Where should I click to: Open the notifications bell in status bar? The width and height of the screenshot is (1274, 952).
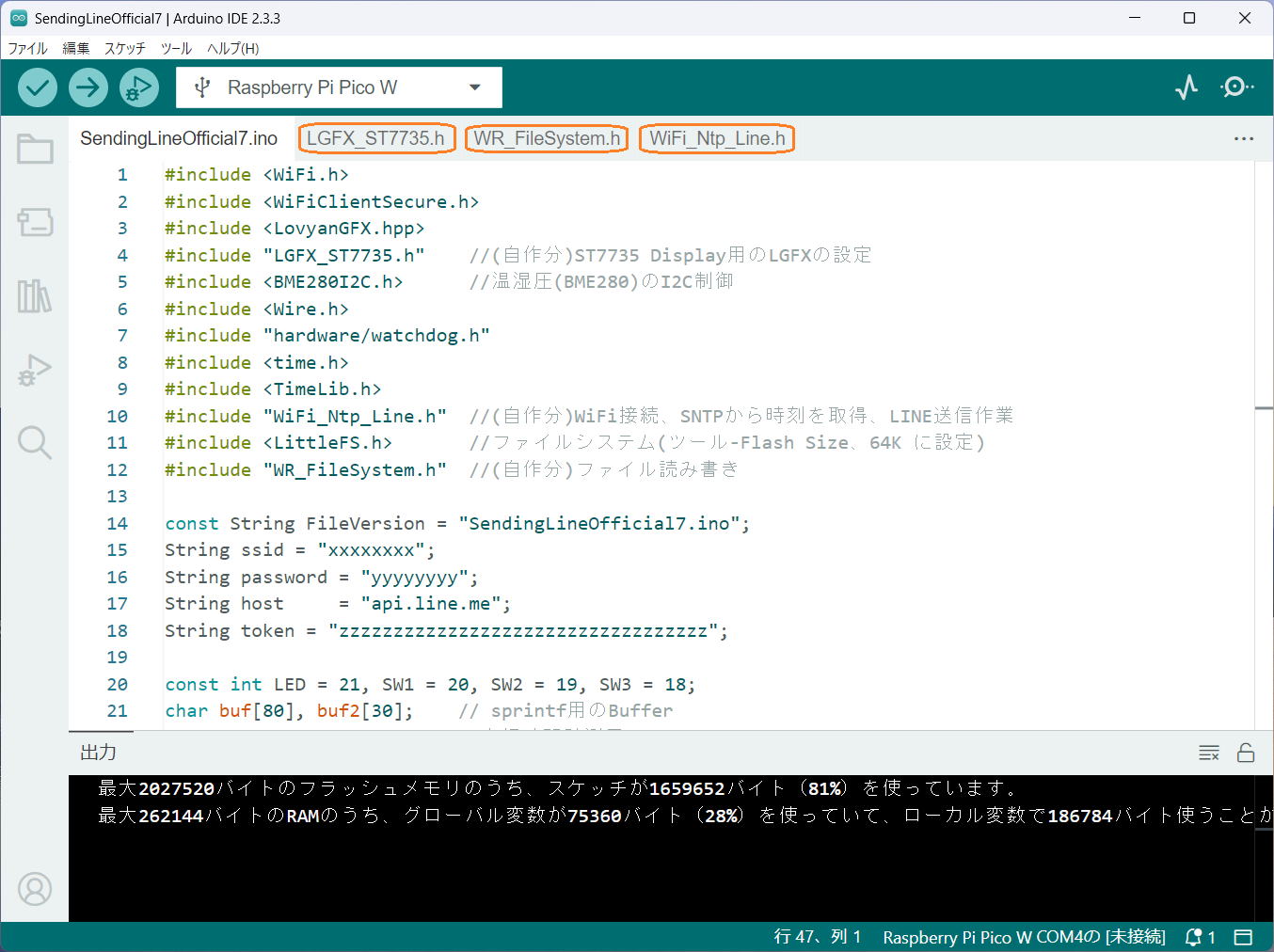(x=1200, y=937)
